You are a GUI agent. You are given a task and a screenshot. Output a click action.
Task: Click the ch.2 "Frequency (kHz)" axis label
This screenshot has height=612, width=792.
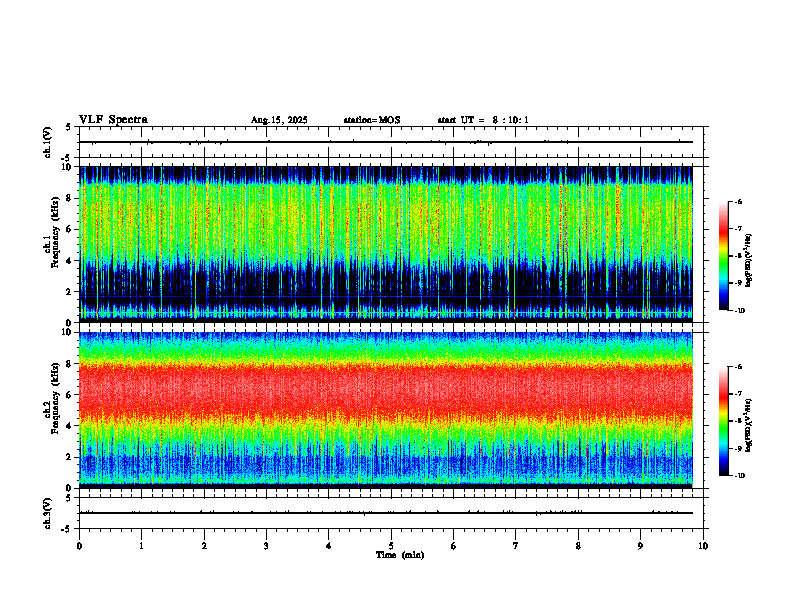pos(55,396)
